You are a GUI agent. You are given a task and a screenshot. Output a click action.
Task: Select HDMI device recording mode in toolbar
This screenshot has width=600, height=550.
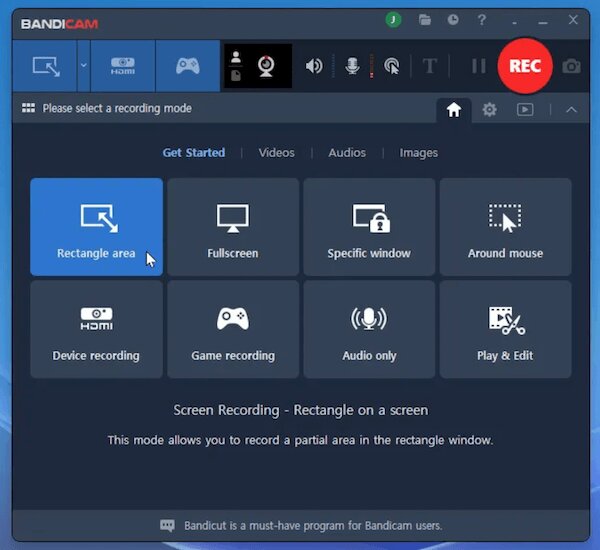(x=123, y=66)
